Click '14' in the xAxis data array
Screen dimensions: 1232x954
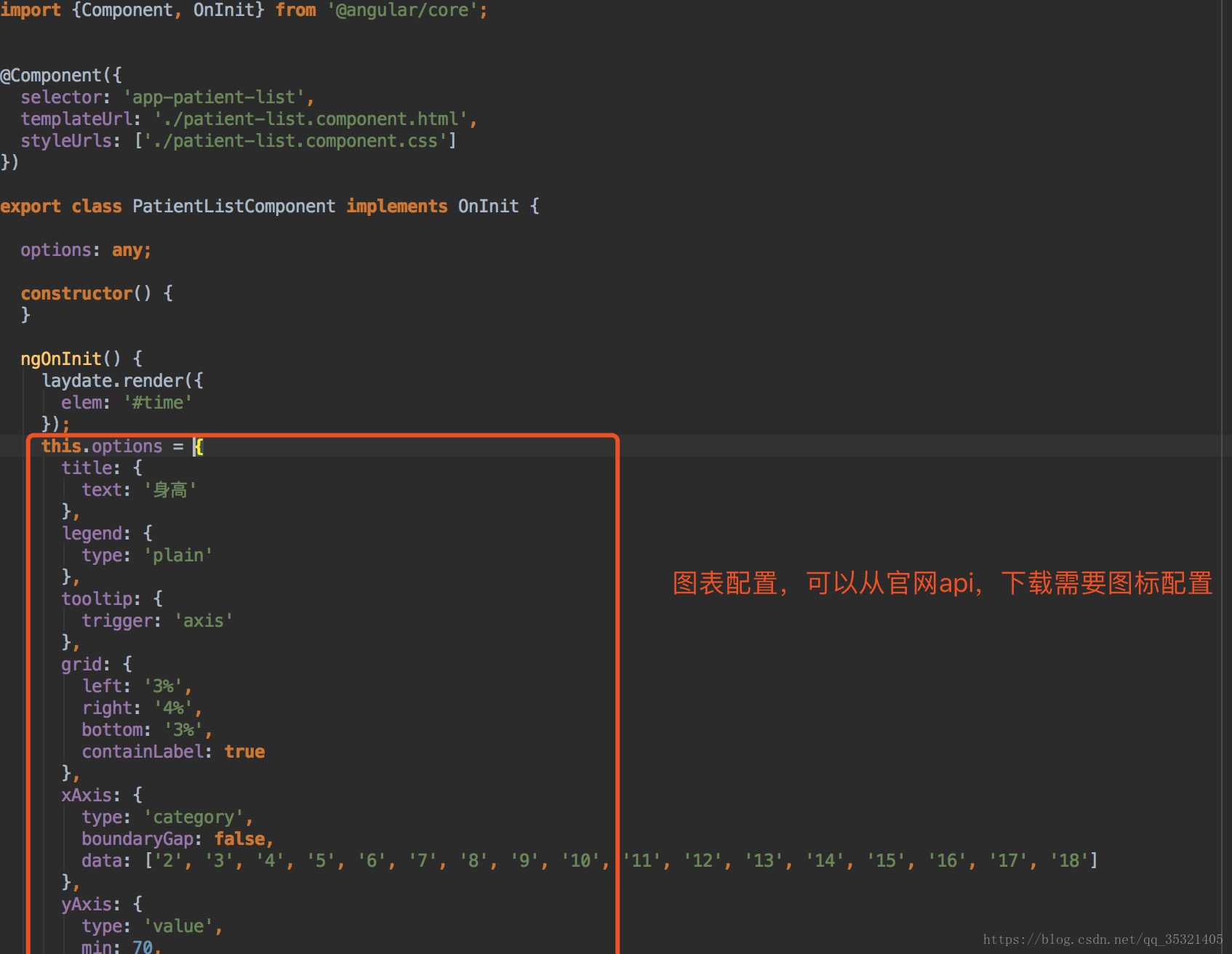pyautogui.click(x=824, y=861)
